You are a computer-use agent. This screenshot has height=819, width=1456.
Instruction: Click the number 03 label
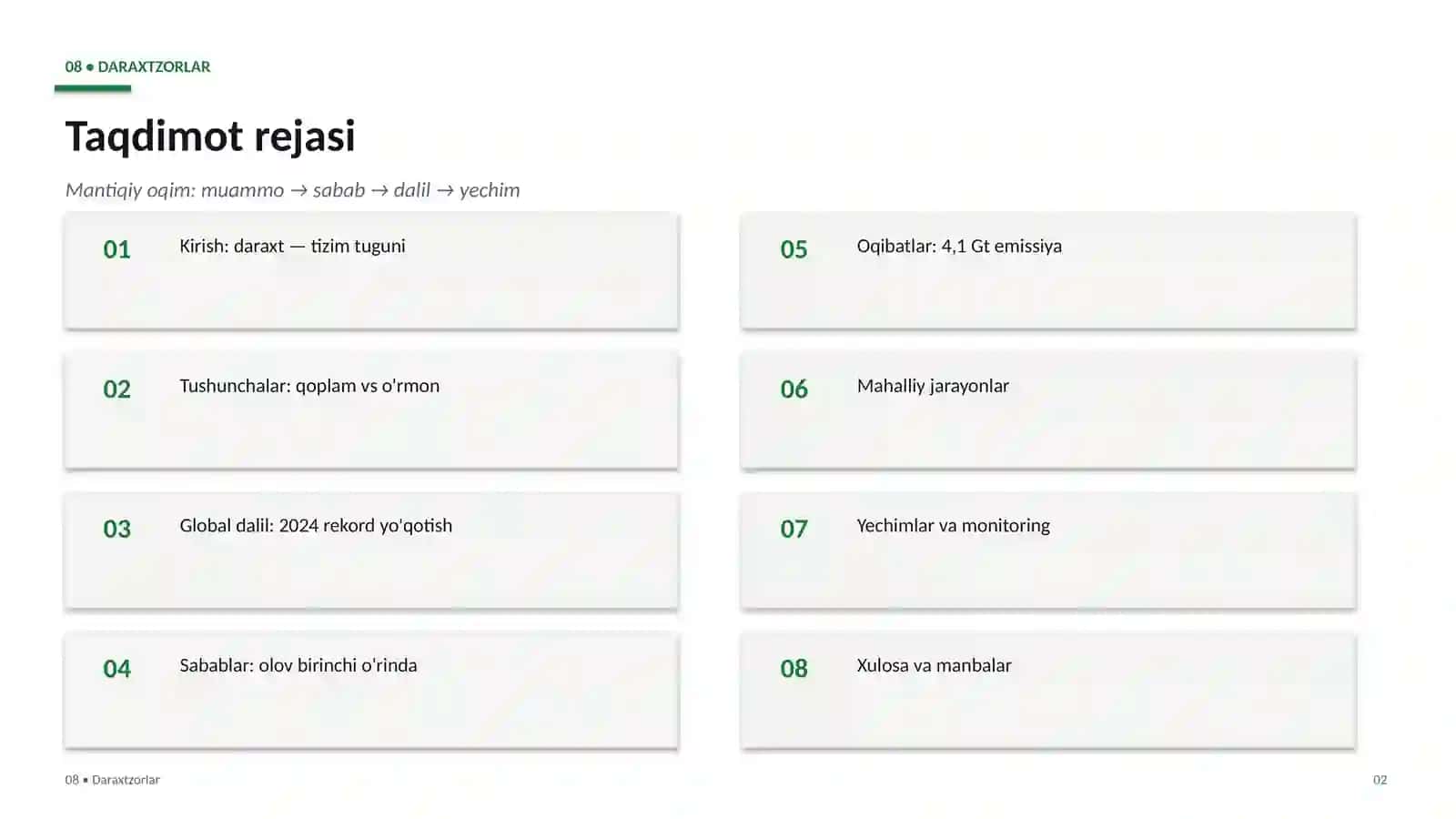[116, 530]
